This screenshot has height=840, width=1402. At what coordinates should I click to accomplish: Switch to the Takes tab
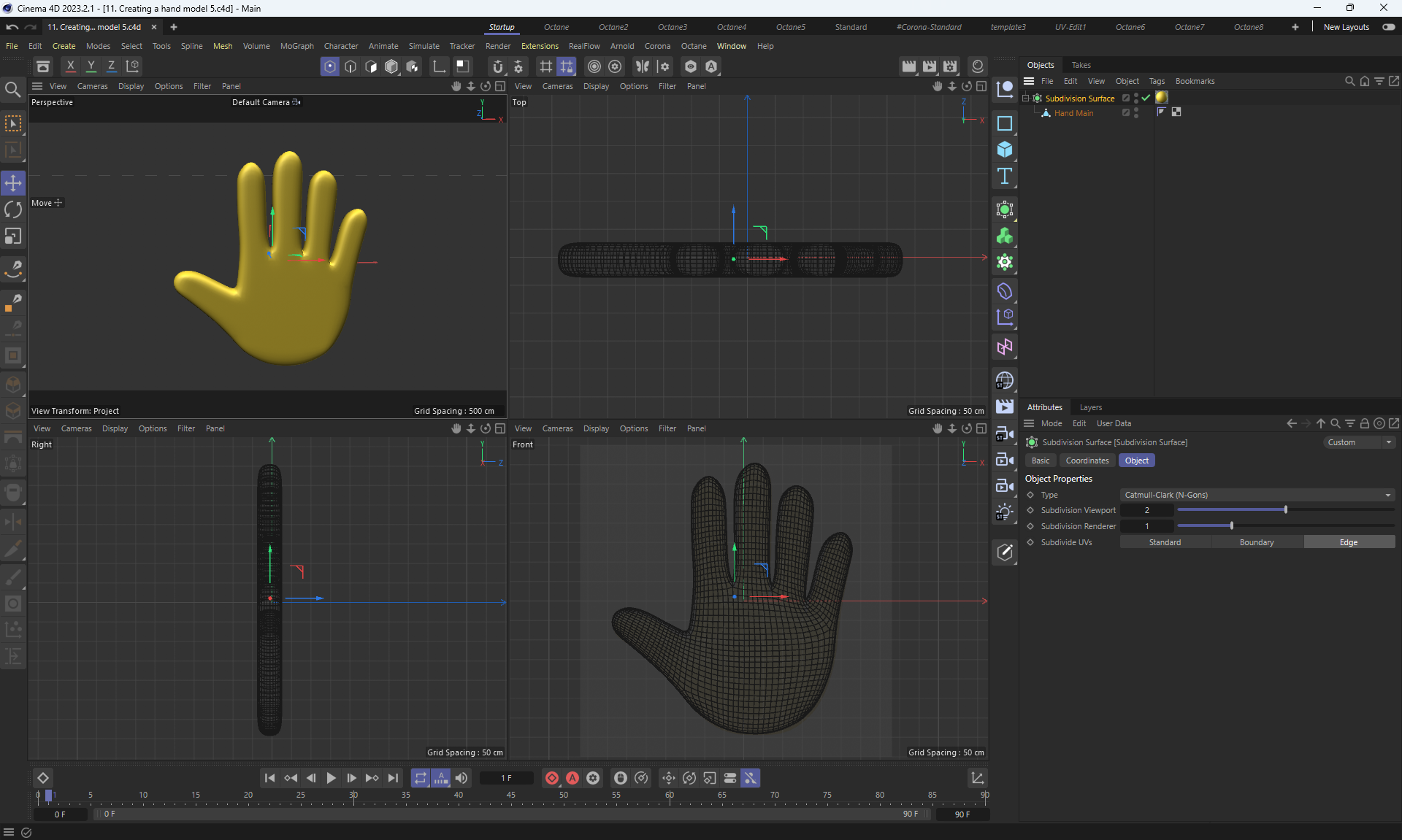(x=1081, y=65)
